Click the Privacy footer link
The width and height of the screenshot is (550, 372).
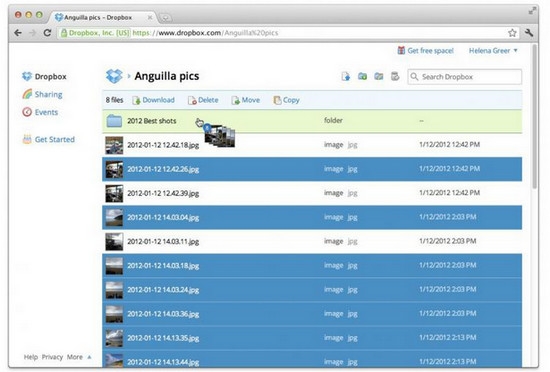click(x=52, y=357)
